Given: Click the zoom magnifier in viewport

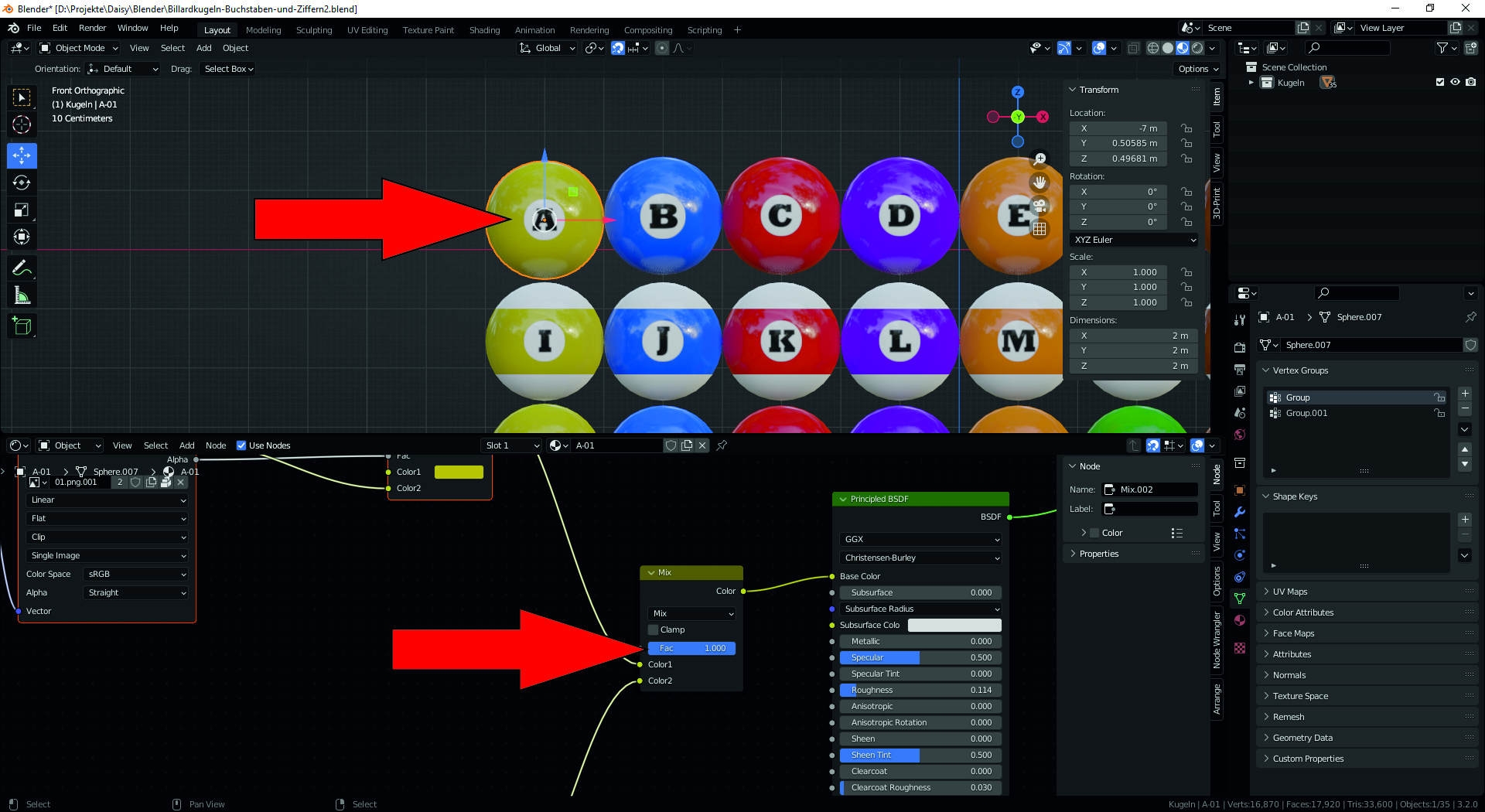Looking at the screenshot, I should 1039,159.
